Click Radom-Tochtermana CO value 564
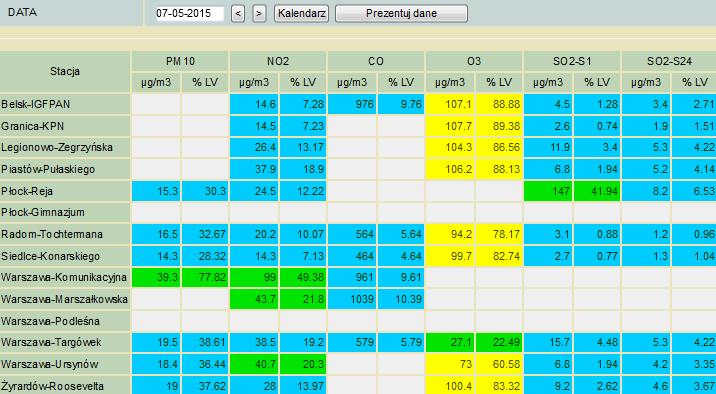The image size is (716, 394). point(352,234)
